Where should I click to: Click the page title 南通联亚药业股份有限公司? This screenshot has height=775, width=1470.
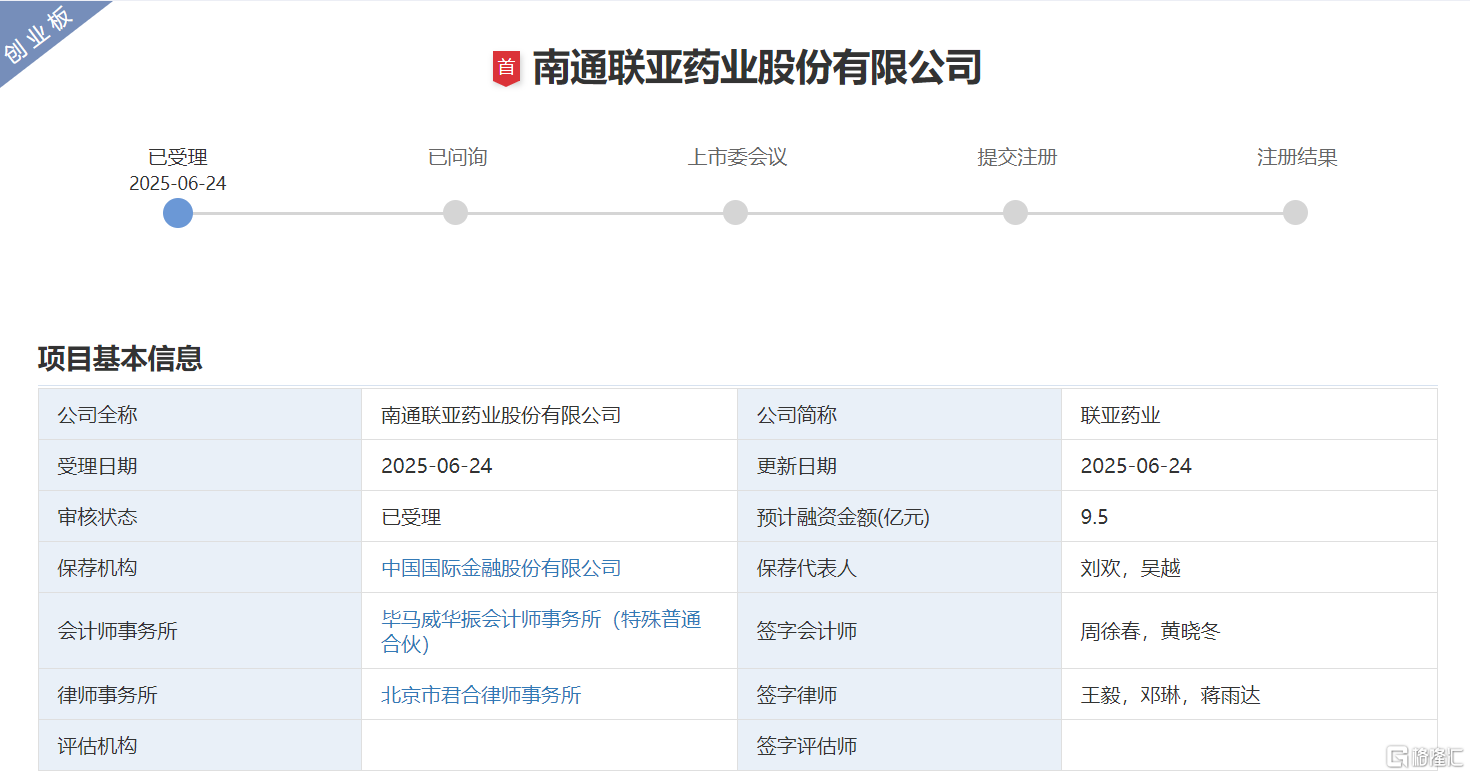click(x=757, y=68)
